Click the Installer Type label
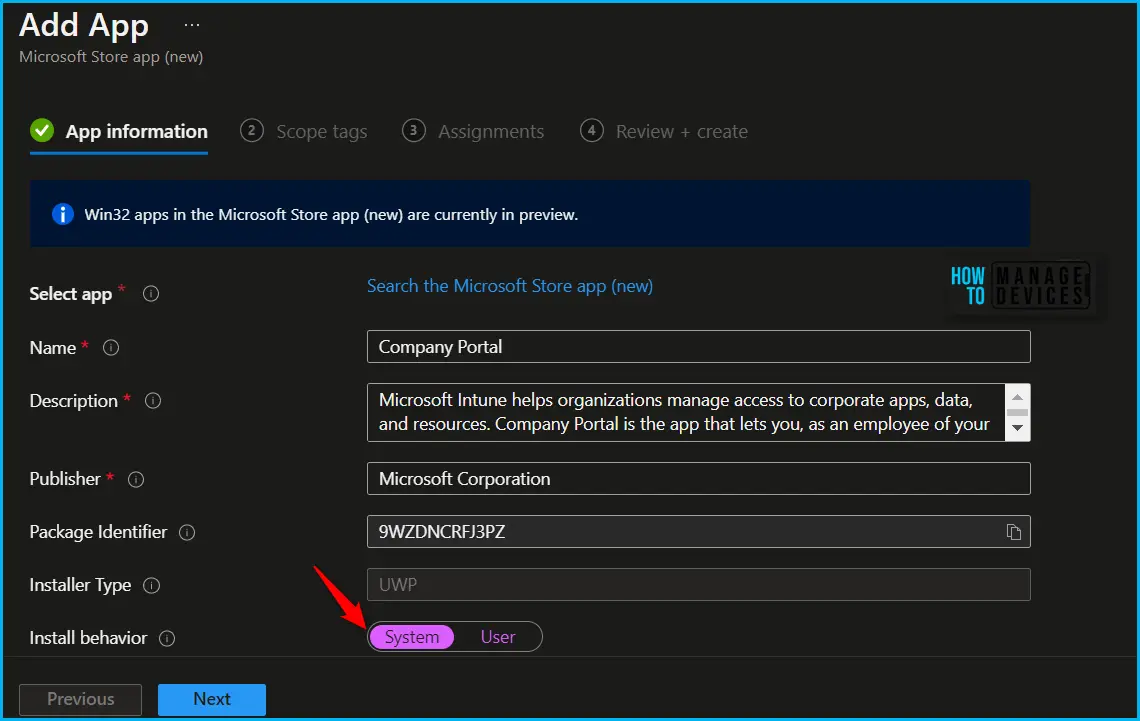The height and width of the screenshot is (721, 1140). pos(80,585)
